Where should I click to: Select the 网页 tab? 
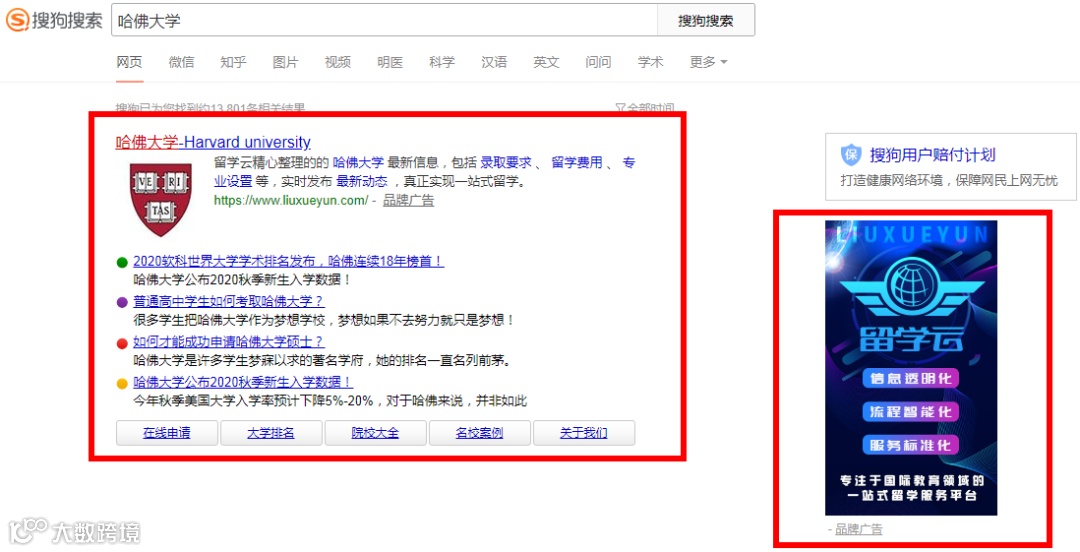pos(129,62)
